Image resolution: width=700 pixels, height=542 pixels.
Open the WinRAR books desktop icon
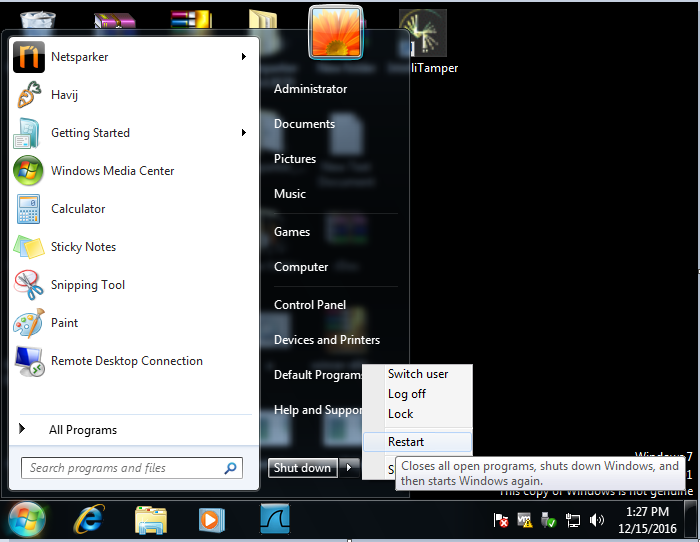point(115,21)
